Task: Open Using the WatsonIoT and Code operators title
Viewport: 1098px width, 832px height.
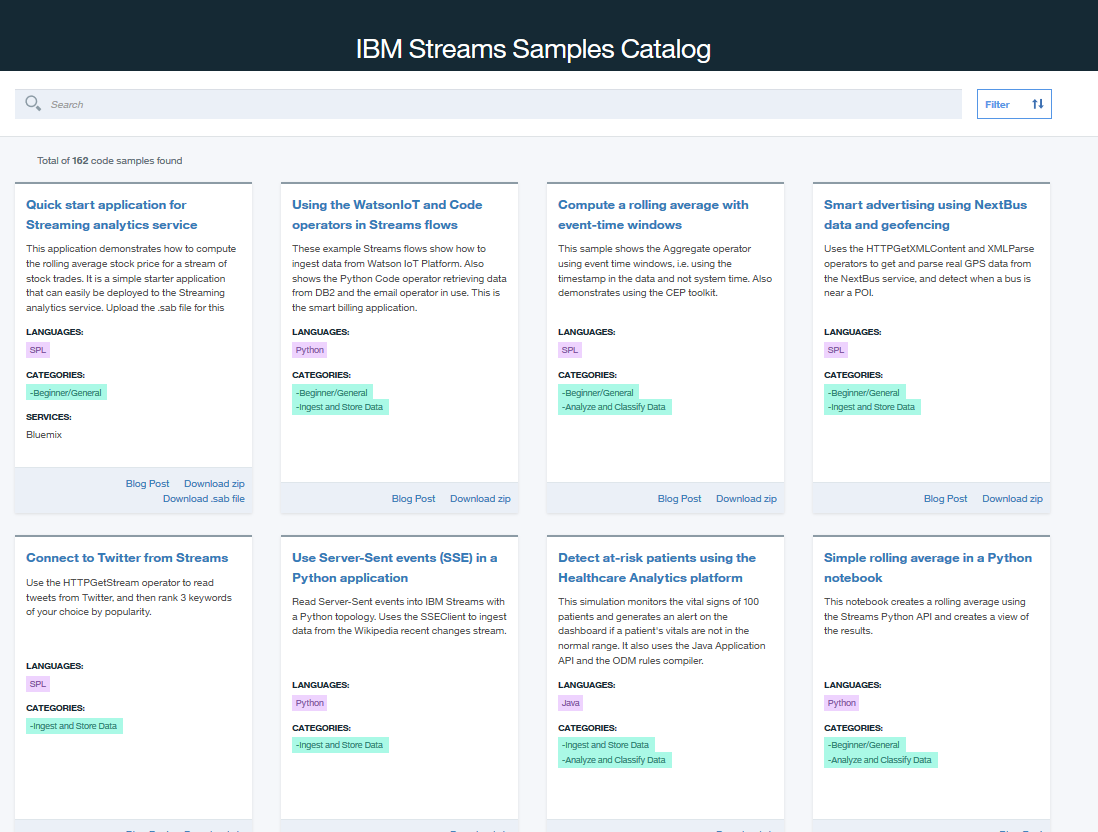Action: (387, 214)
